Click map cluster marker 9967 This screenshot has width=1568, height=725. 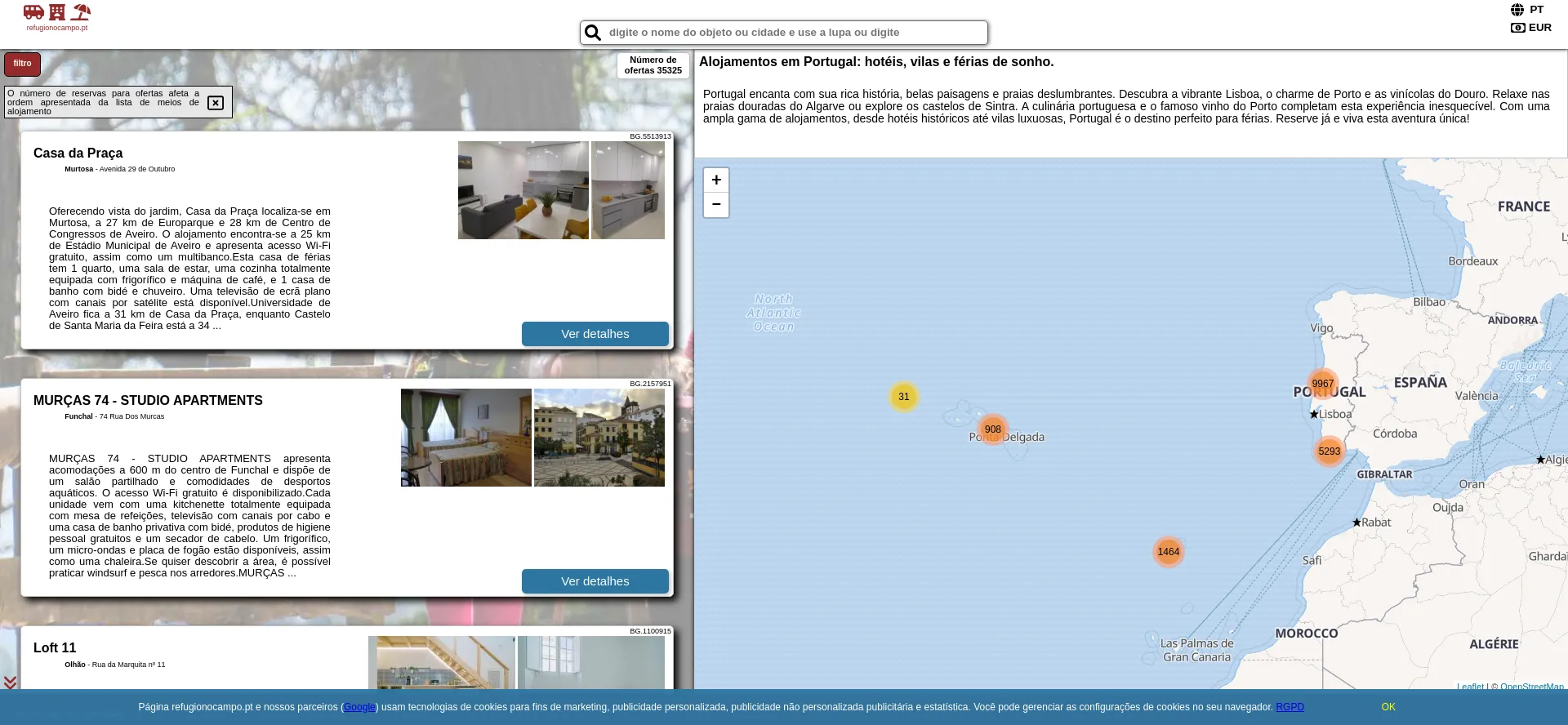[x=1323, y=384]
